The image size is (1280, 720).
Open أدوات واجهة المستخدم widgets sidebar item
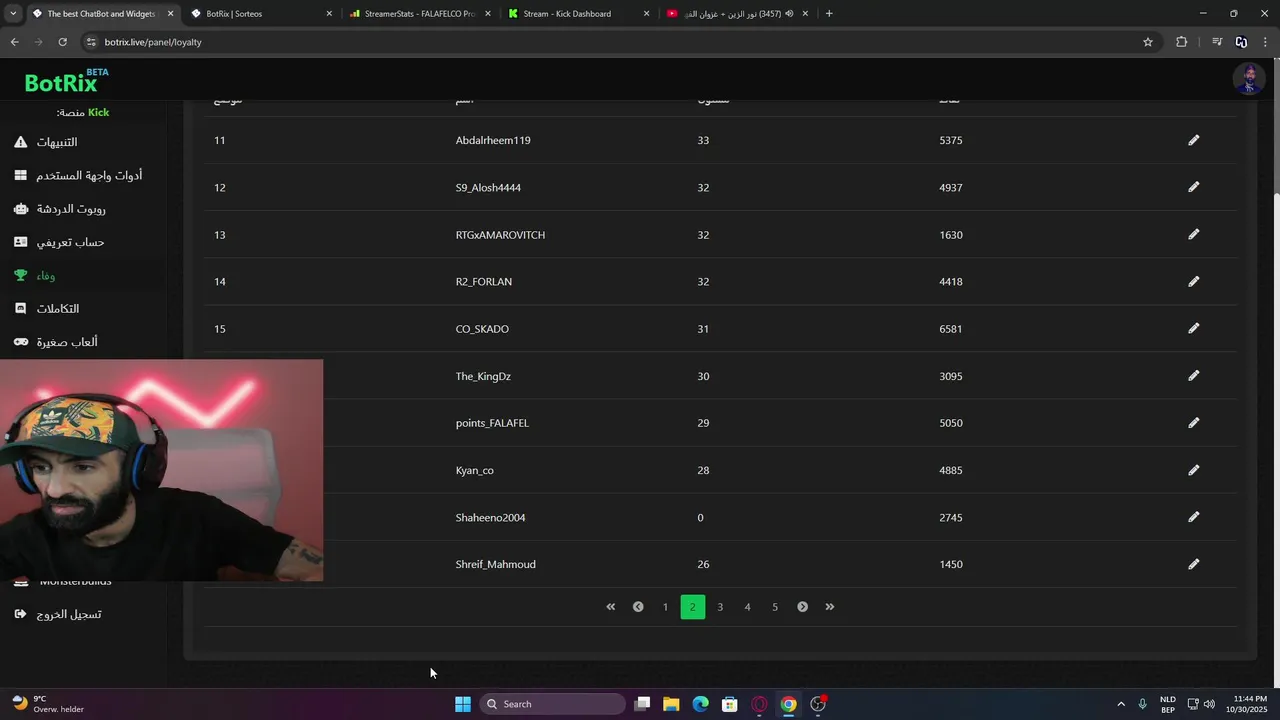coord(78,175)
